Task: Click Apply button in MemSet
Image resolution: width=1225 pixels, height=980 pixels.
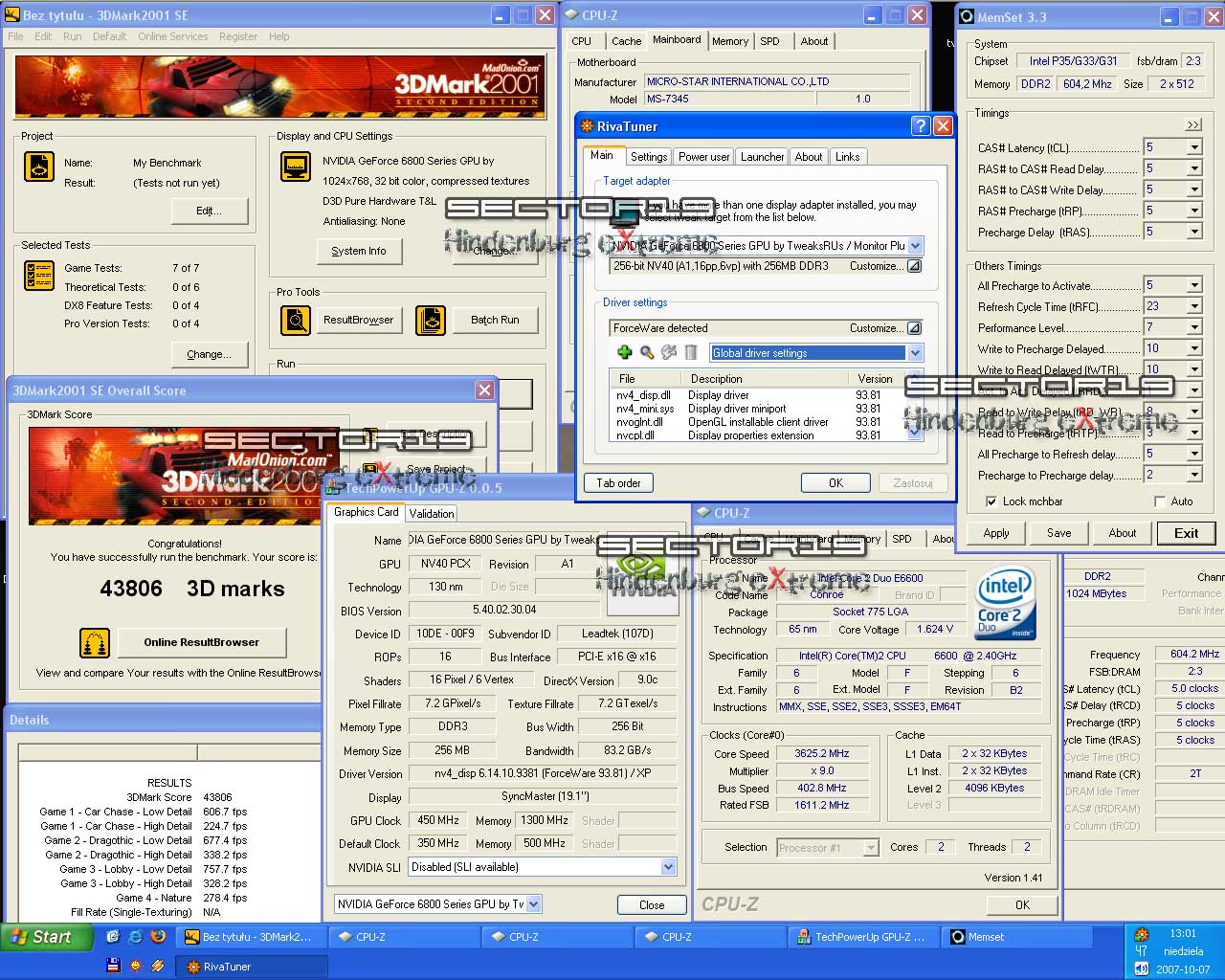Action: [996, 533]
